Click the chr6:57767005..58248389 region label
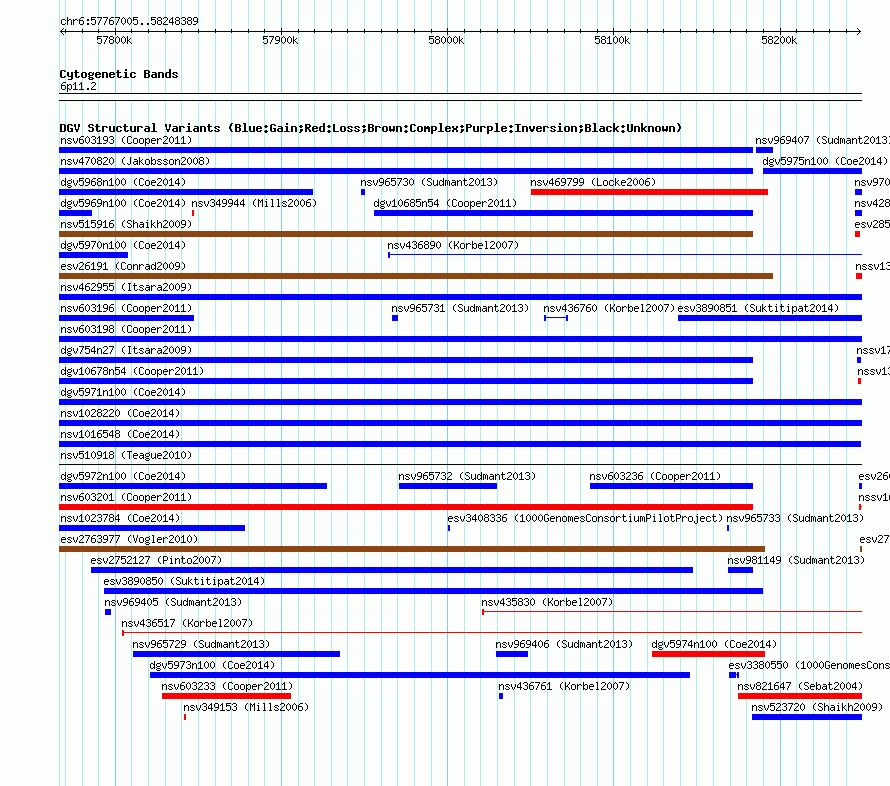Screen dimensions: 890x786 pos(129,21)
